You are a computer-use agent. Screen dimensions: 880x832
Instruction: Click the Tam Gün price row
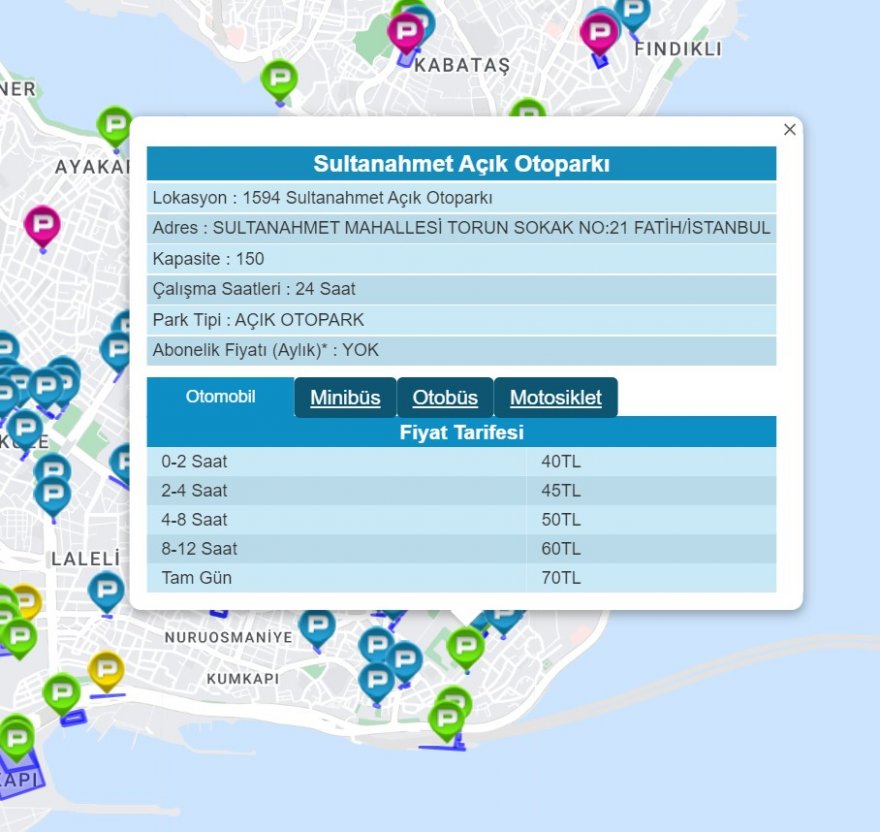pos(461,578)
